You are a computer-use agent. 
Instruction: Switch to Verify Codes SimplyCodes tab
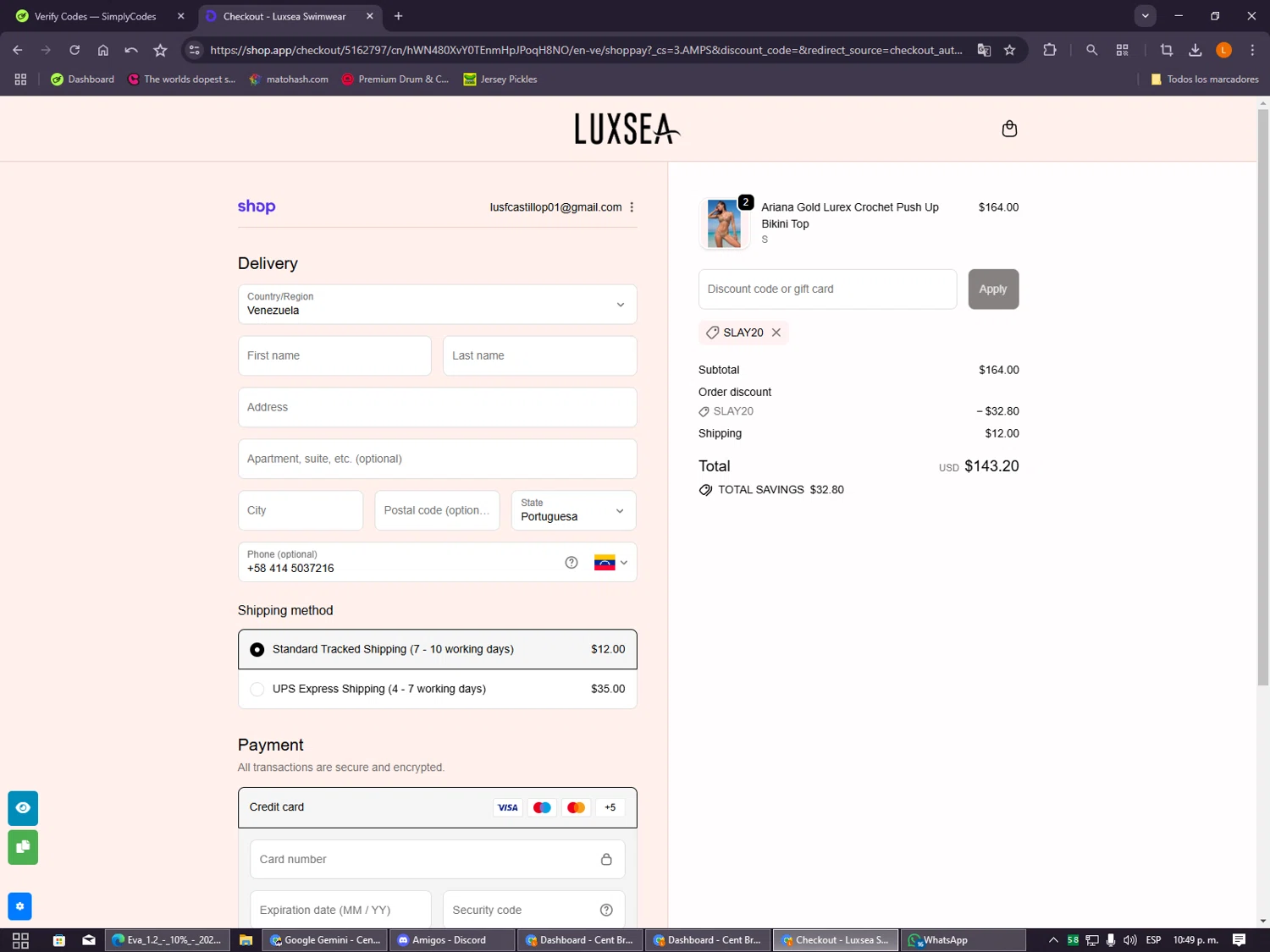coord(99,16)
